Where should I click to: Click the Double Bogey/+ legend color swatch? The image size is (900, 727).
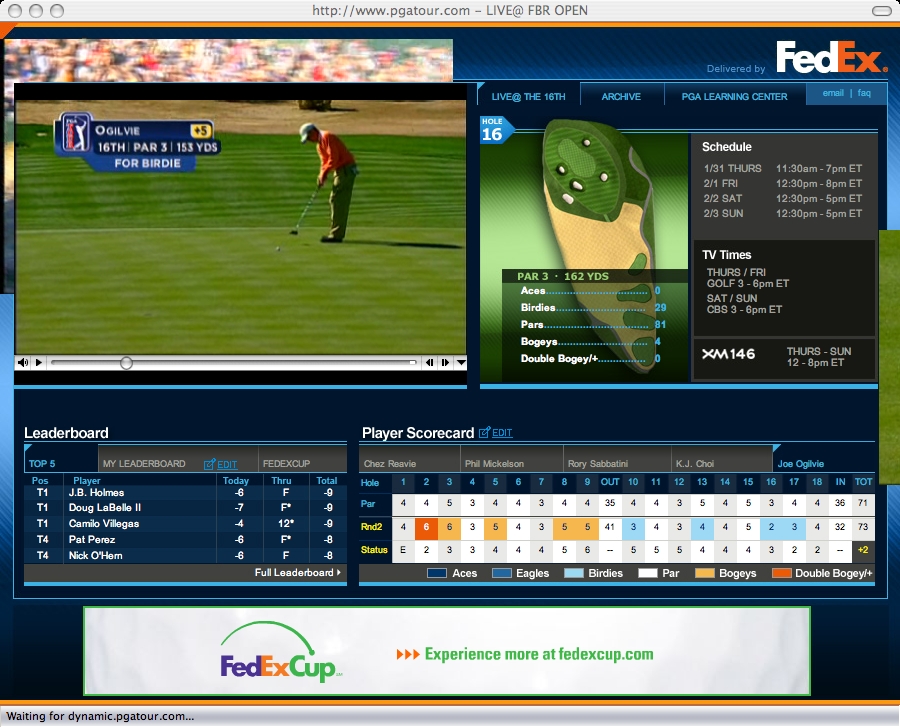[782, 573]
